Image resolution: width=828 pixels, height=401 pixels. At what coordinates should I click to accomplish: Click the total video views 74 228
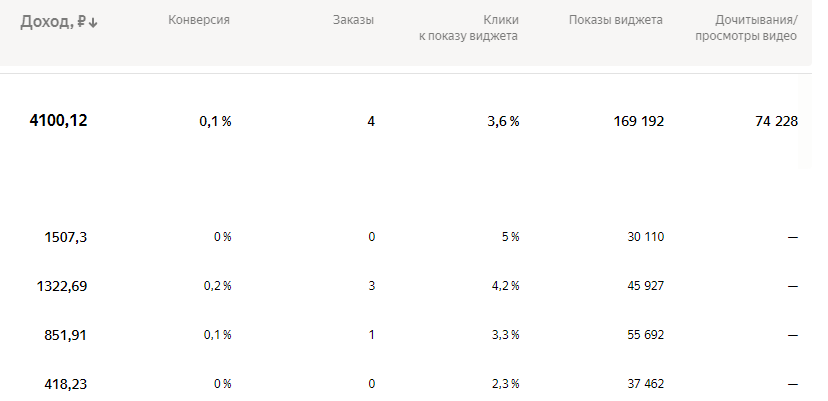pos(777,122)
